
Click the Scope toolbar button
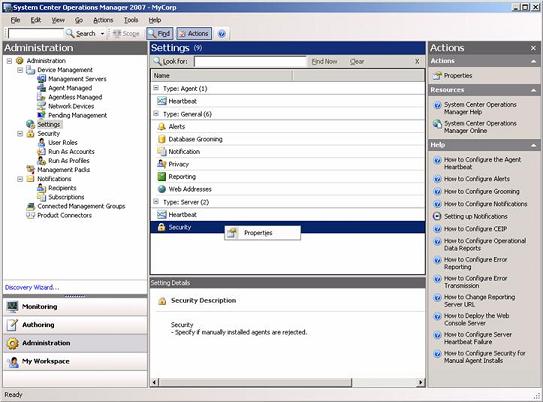tap(126, 34)
